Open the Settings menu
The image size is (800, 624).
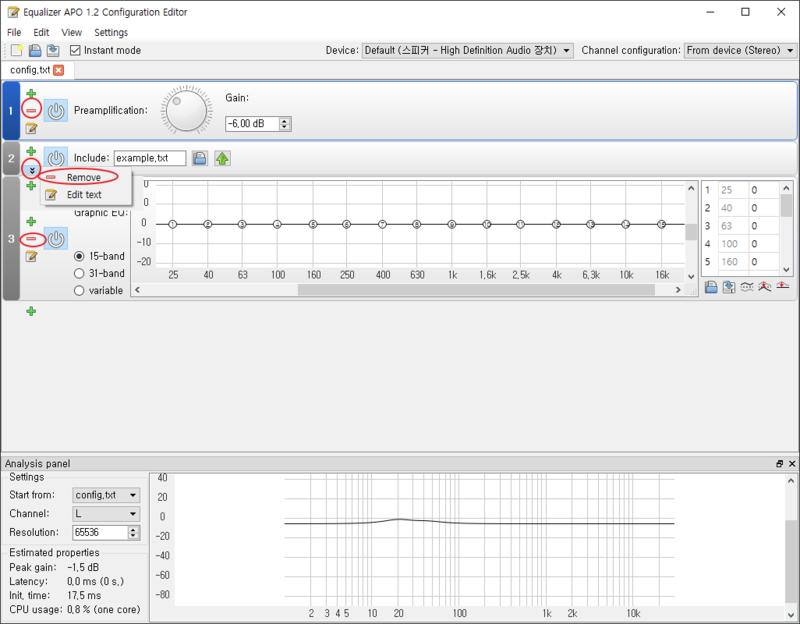(x=111, y=32)
